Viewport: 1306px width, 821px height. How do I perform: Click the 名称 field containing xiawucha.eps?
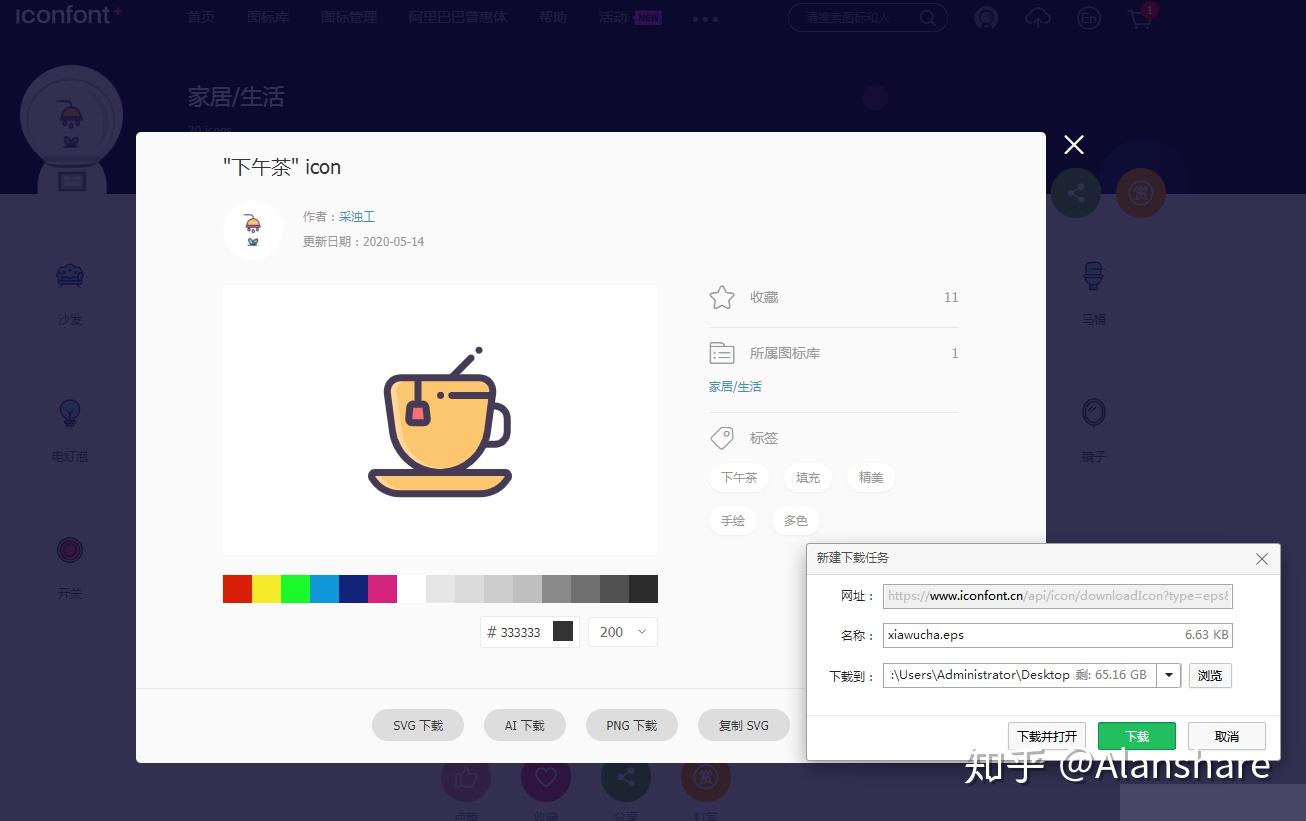point(1058,635)
